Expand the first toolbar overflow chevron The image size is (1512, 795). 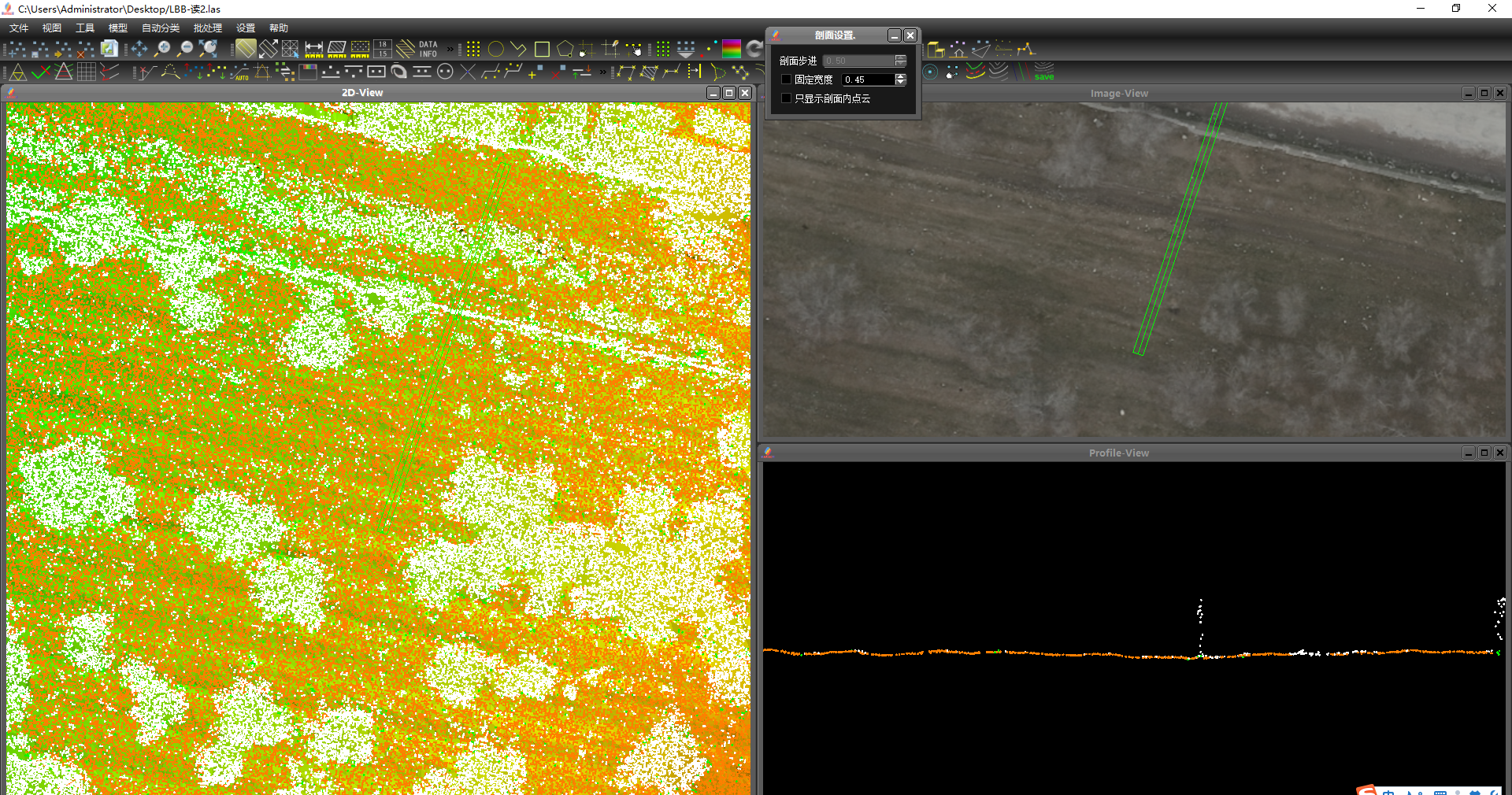[450, 50]
